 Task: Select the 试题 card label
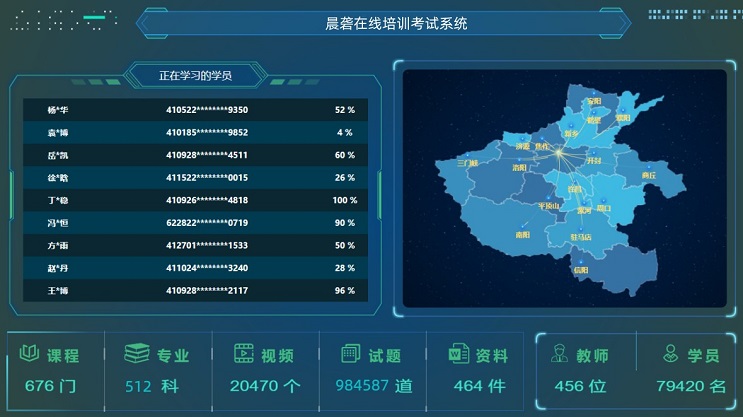pyautogui.click(x=385, y=356)
